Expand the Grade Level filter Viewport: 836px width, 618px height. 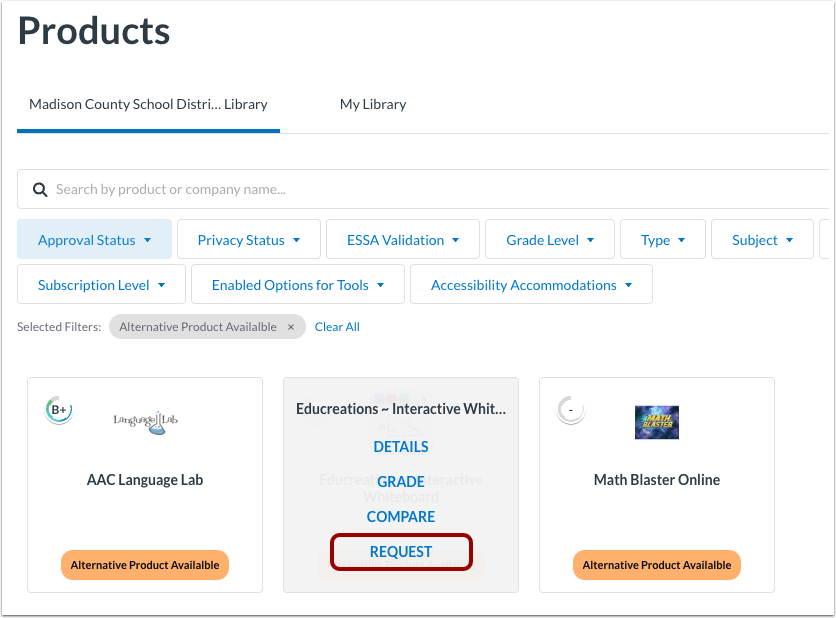[x=550, y=240]
